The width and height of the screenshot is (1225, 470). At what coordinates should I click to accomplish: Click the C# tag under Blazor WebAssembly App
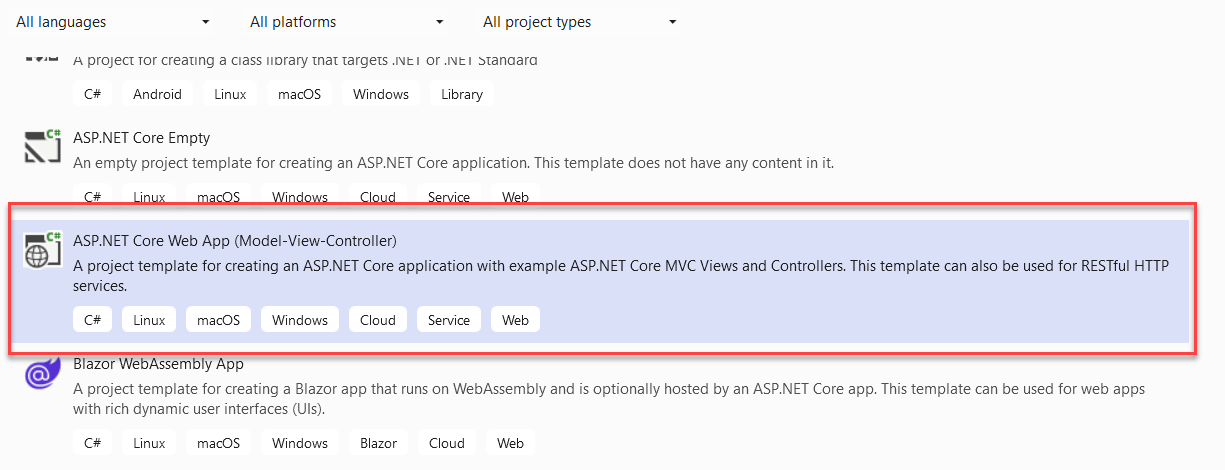[x=92, y=443]
